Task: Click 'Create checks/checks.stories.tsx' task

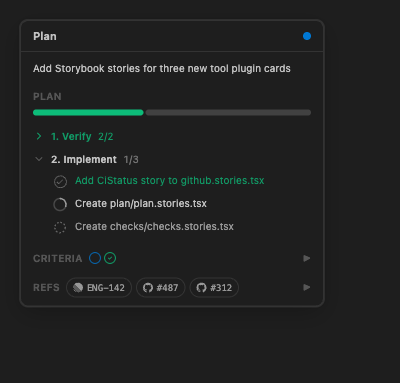Action: [x=154, y=227]
